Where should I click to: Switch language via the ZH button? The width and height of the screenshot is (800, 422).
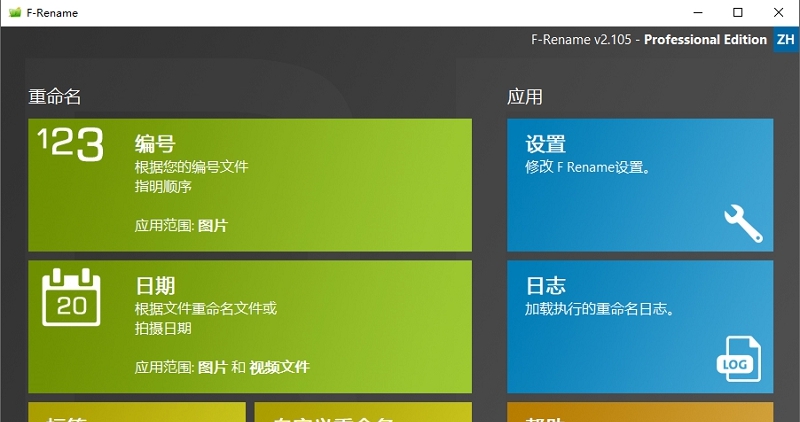(x=786, y=39)
